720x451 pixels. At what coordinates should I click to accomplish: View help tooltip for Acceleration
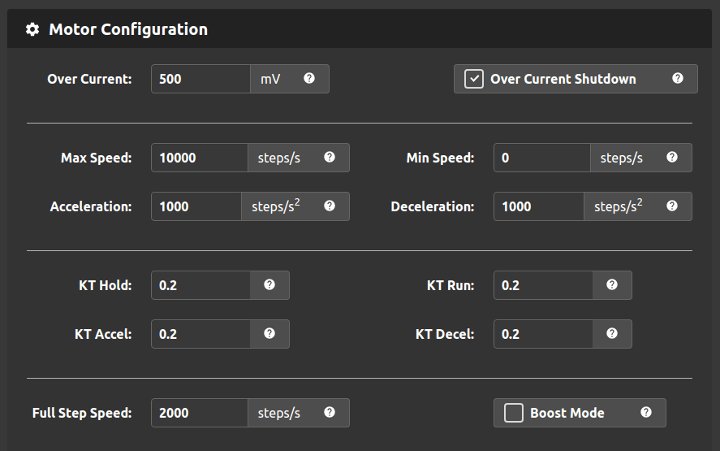pyautogui.click(x=329, y=206)
